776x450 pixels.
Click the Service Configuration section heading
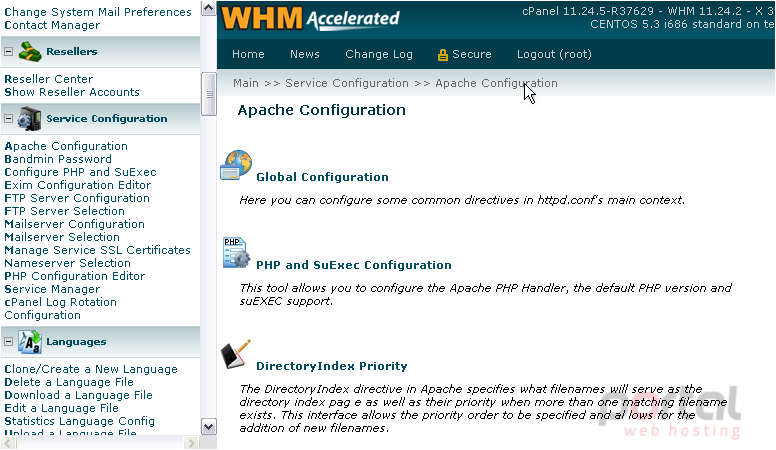point(107,119)
